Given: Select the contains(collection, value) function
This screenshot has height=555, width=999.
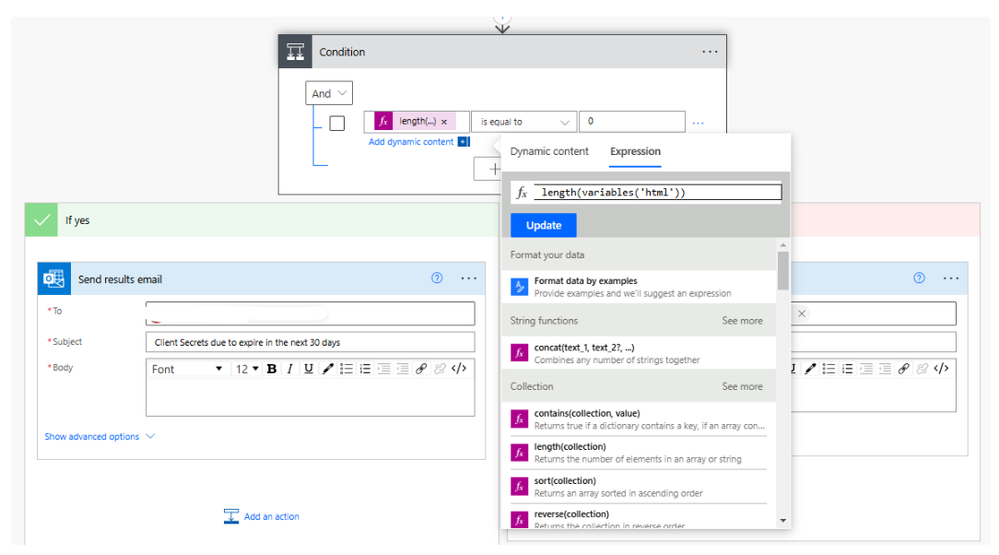Looking at the screenshot, I should (x=640, y=419).
